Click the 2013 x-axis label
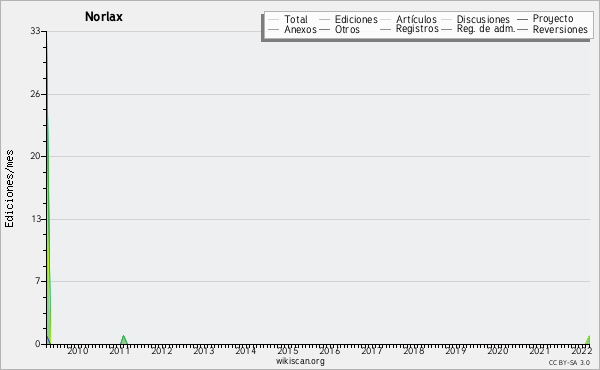The width and height of the screenshot is (600, 370). [204, 350]
